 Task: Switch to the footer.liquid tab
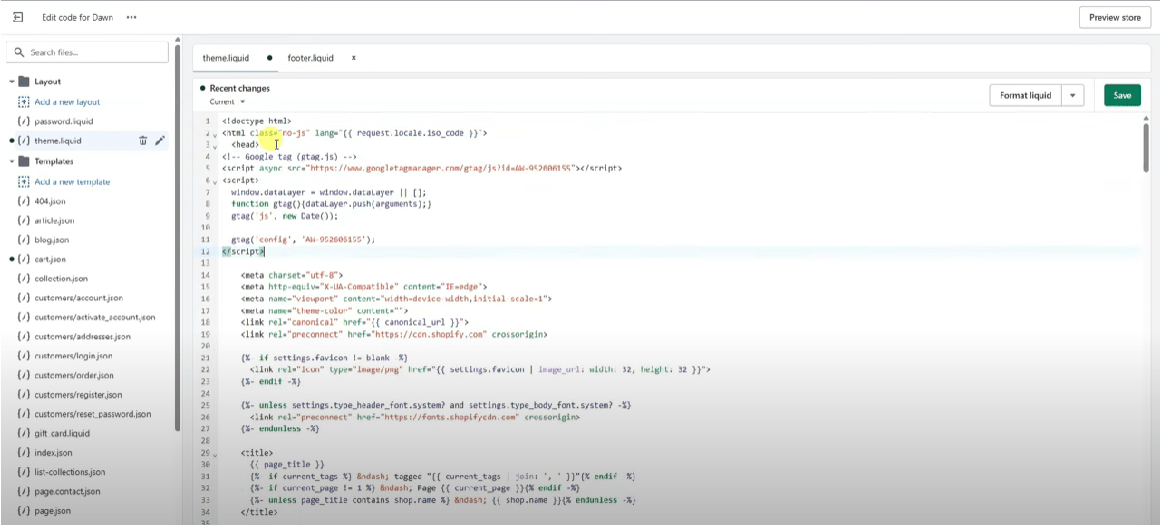tap(310, 58)
